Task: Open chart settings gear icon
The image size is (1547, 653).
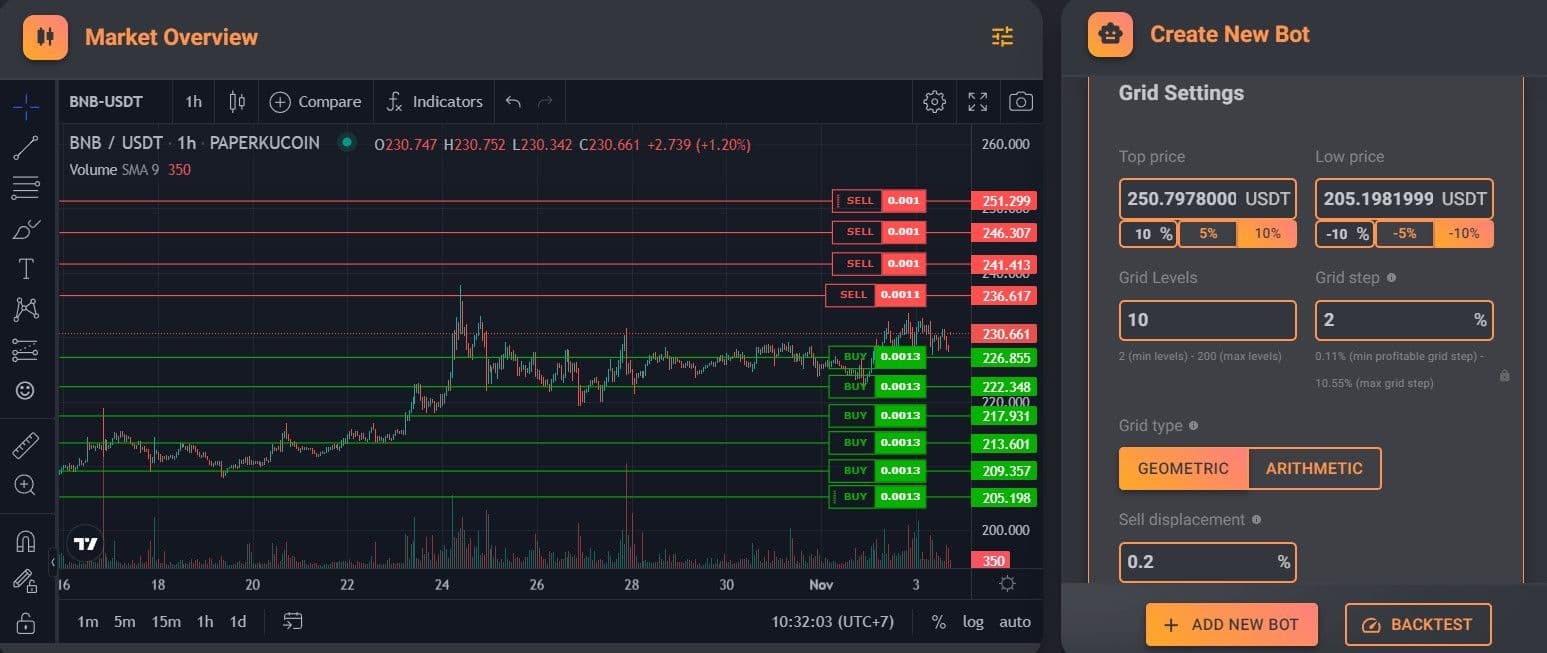Action: (934, 102)
